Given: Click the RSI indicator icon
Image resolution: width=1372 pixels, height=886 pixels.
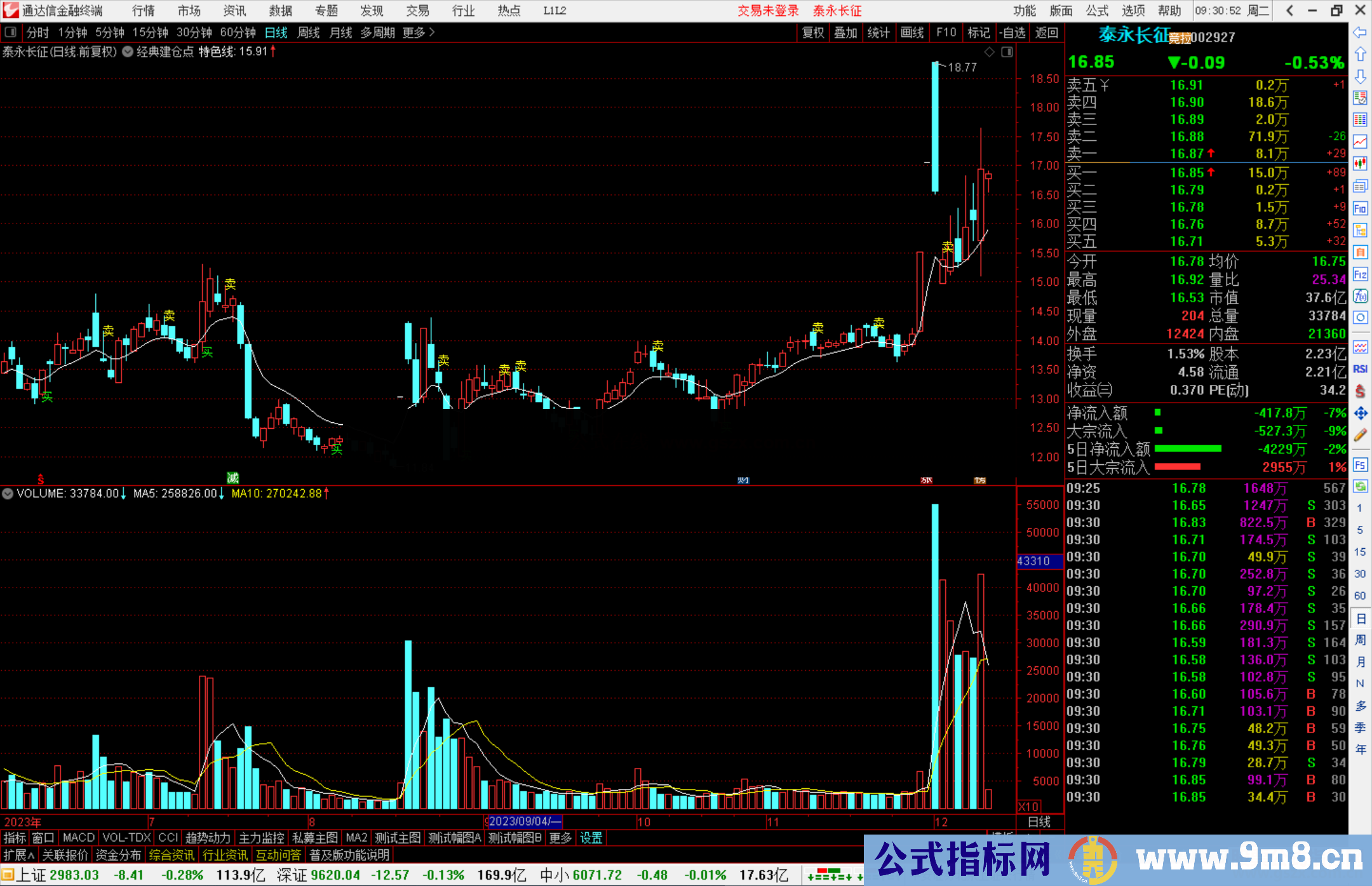Looking at the screenshot, I should pyautogui.click(x=1360, y=369).
